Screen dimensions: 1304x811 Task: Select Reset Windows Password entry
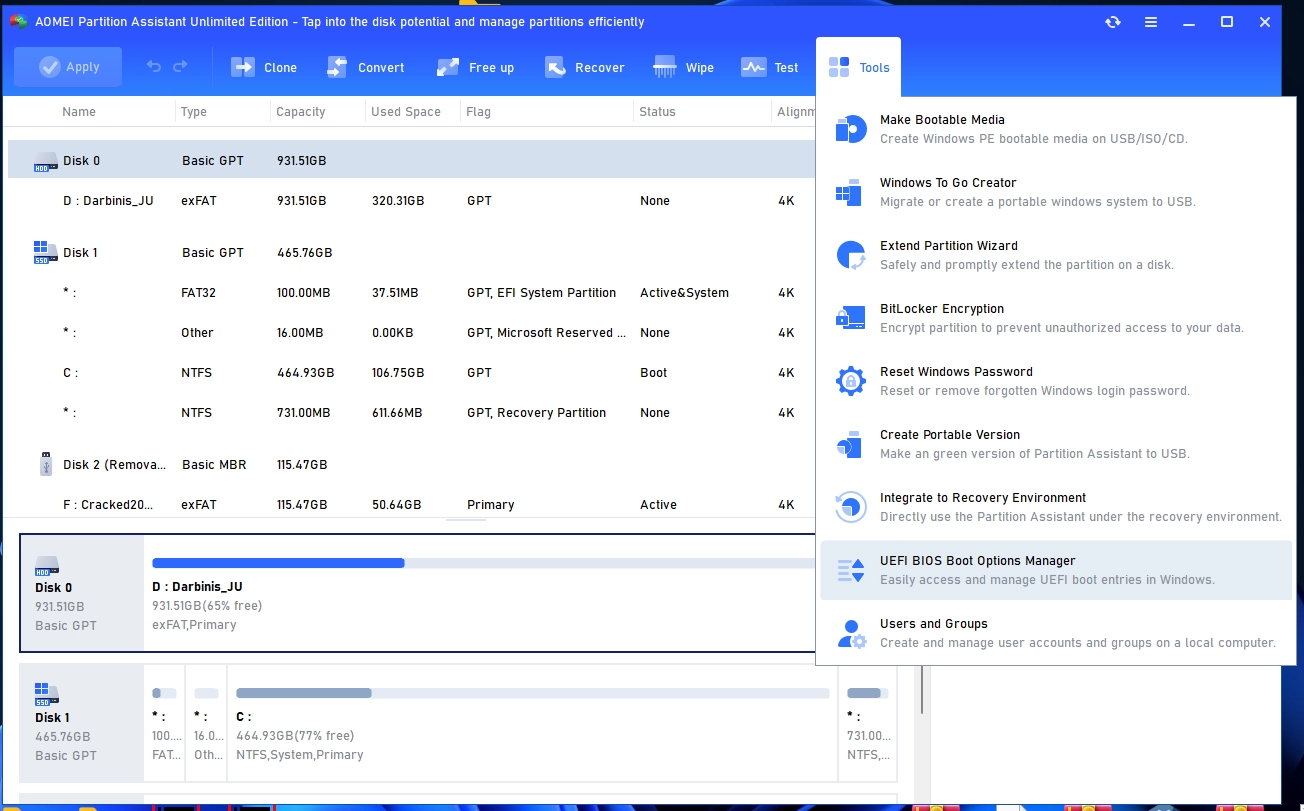tap(1056, 381)
